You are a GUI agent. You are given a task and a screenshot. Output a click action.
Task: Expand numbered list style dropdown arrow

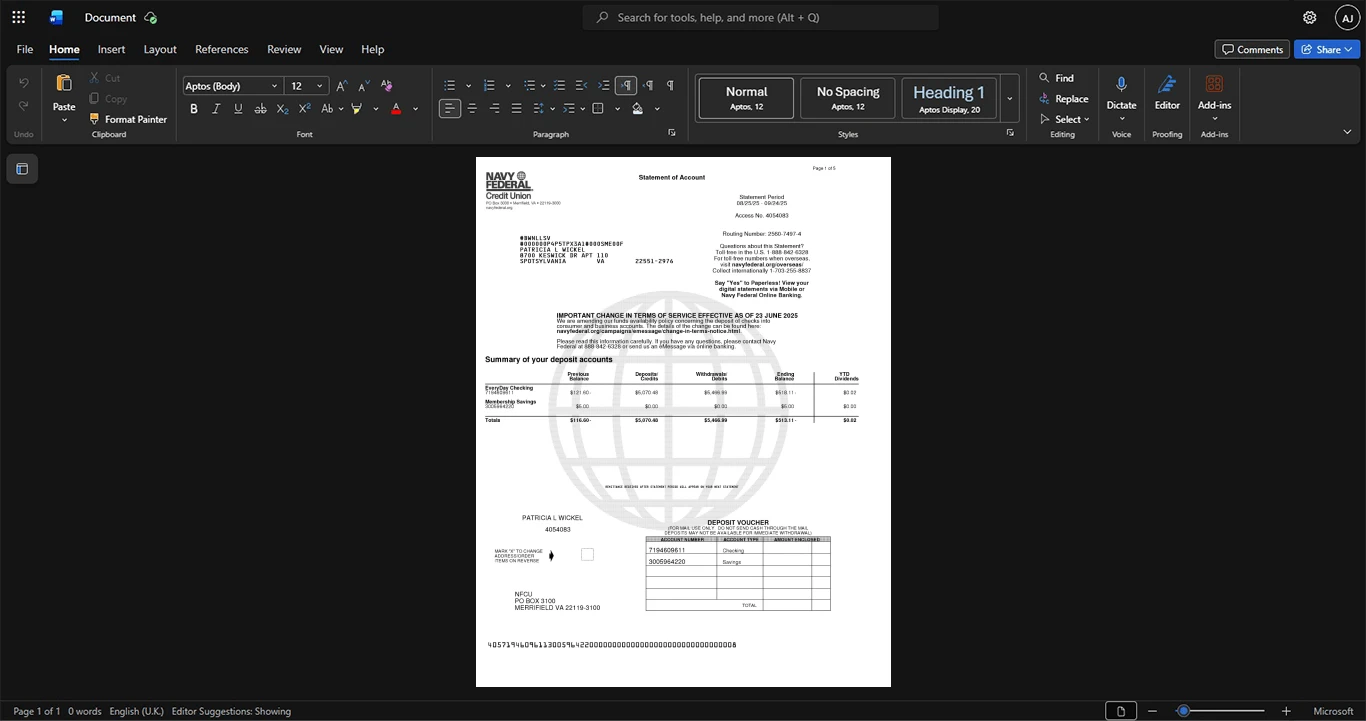(x=508, y=86)
